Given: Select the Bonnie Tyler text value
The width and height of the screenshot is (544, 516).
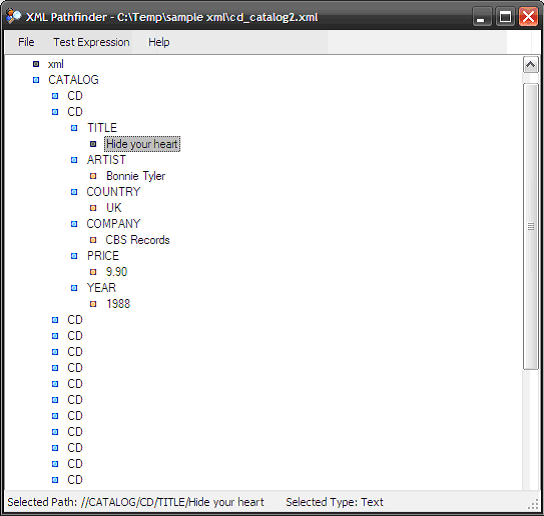Looking at the screenshot, I should 136,176.
